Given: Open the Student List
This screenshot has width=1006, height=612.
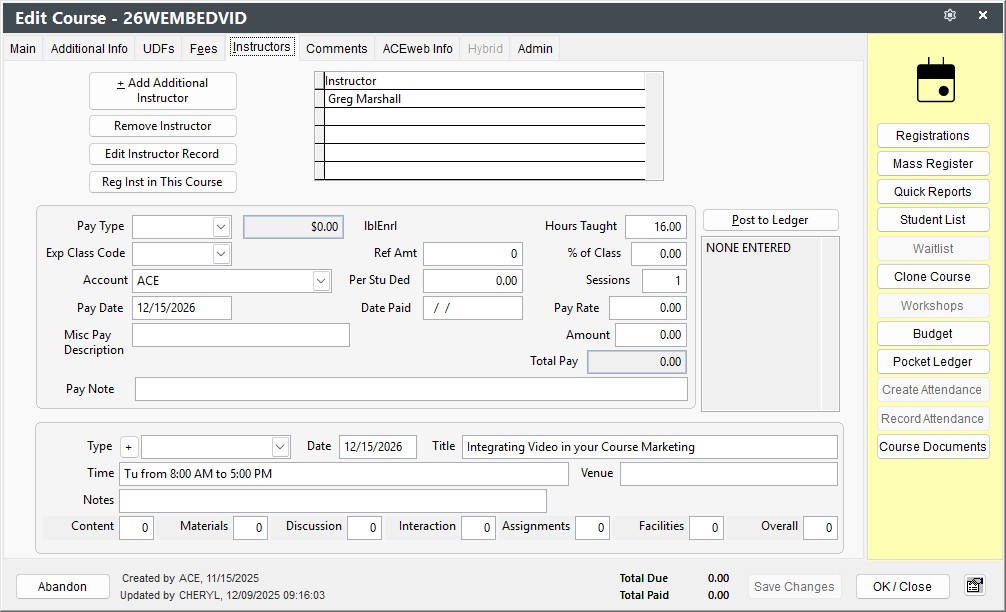Looking at the screenshot, I should [933, 220].
